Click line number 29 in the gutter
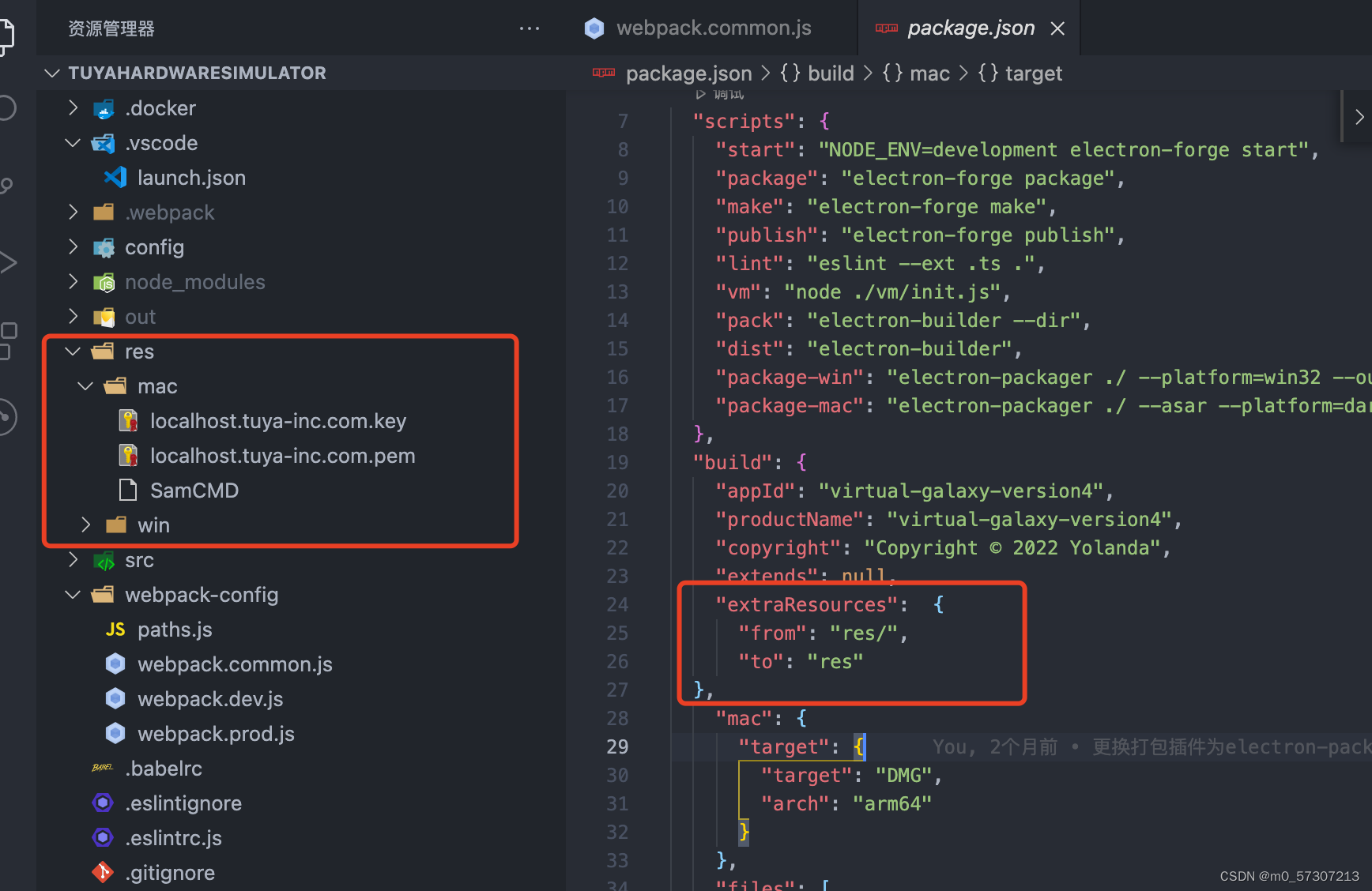 (x=617, y=746)
